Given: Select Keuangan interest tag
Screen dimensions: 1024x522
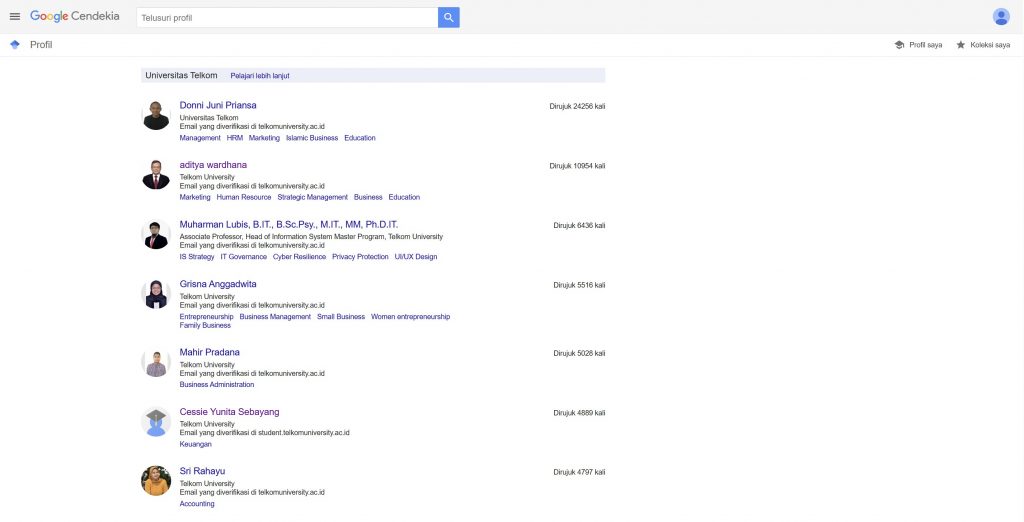Looking at the screenshot, I should 195,444.
